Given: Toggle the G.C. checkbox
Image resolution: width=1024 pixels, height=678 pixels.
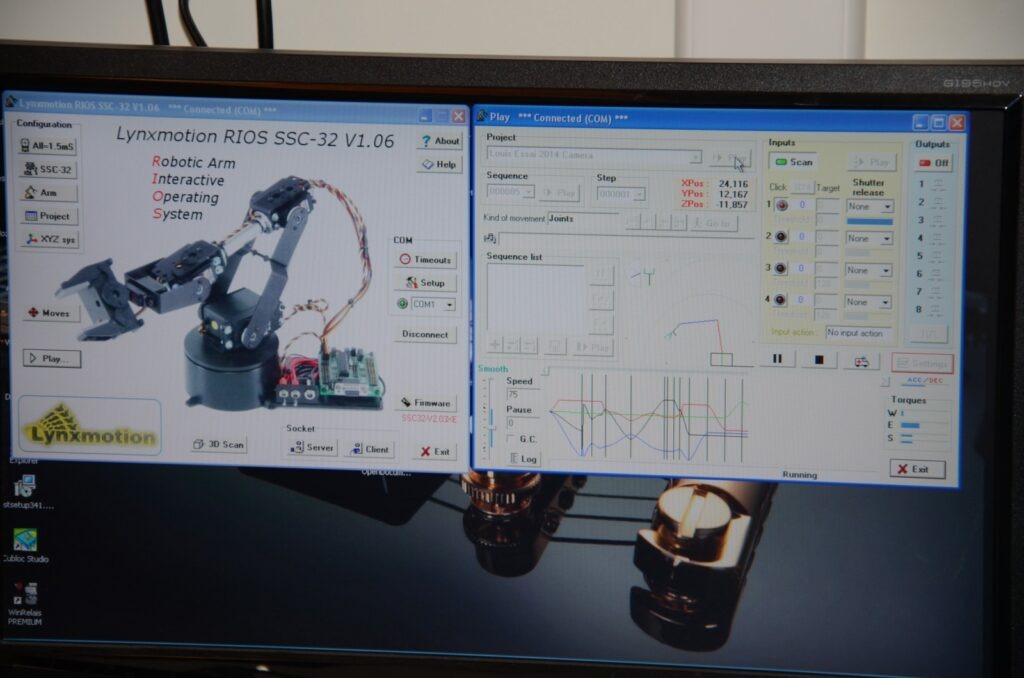Looking at the screenshot, I should tap(511, 438).
